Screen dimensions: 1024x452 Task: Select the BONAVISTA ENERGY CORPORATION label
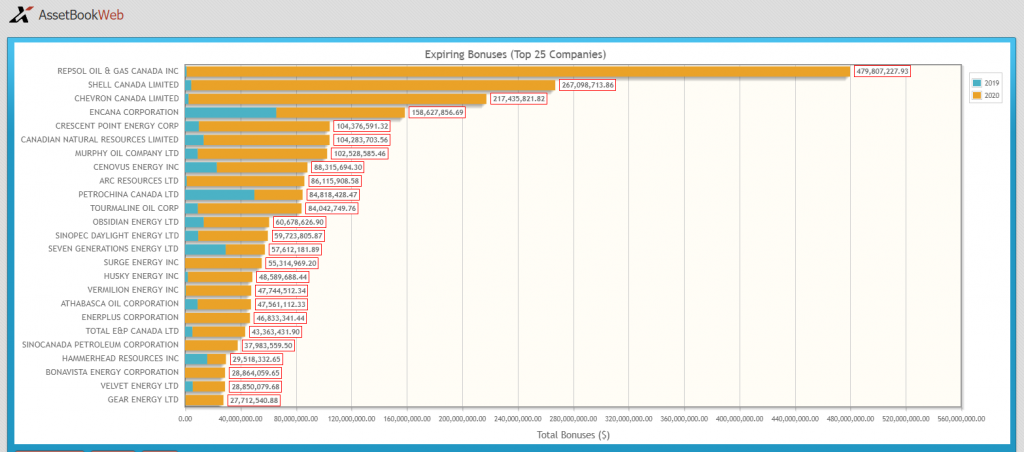112,372
